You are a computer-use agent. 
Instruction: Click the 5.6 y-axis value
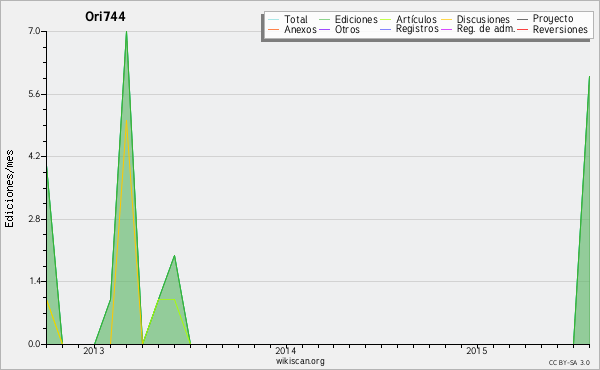pyautogui.click(x=34, y=94)
